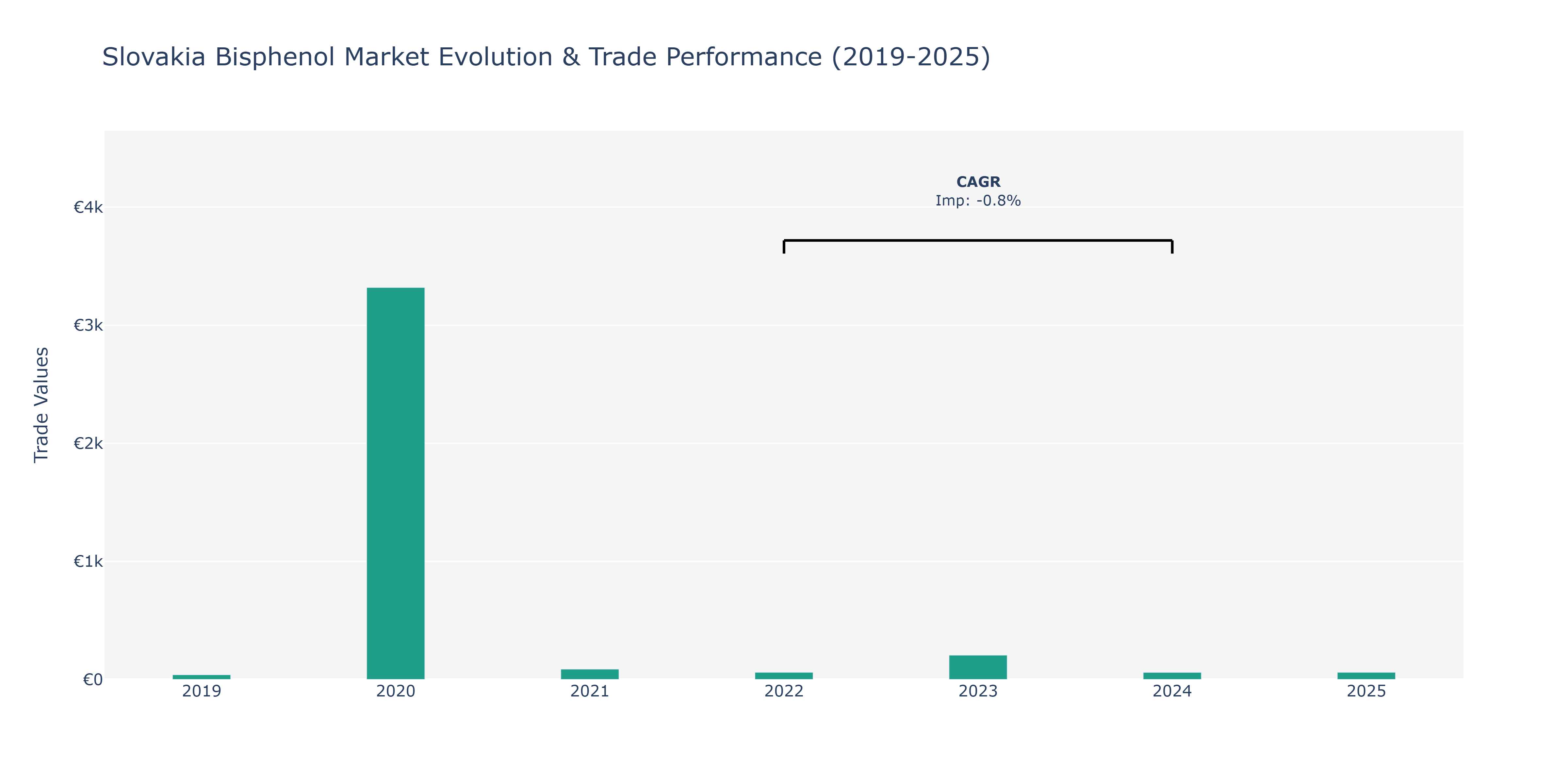
Task: Click the €3k y-axis tick label
Action: (x=88, y=326)
